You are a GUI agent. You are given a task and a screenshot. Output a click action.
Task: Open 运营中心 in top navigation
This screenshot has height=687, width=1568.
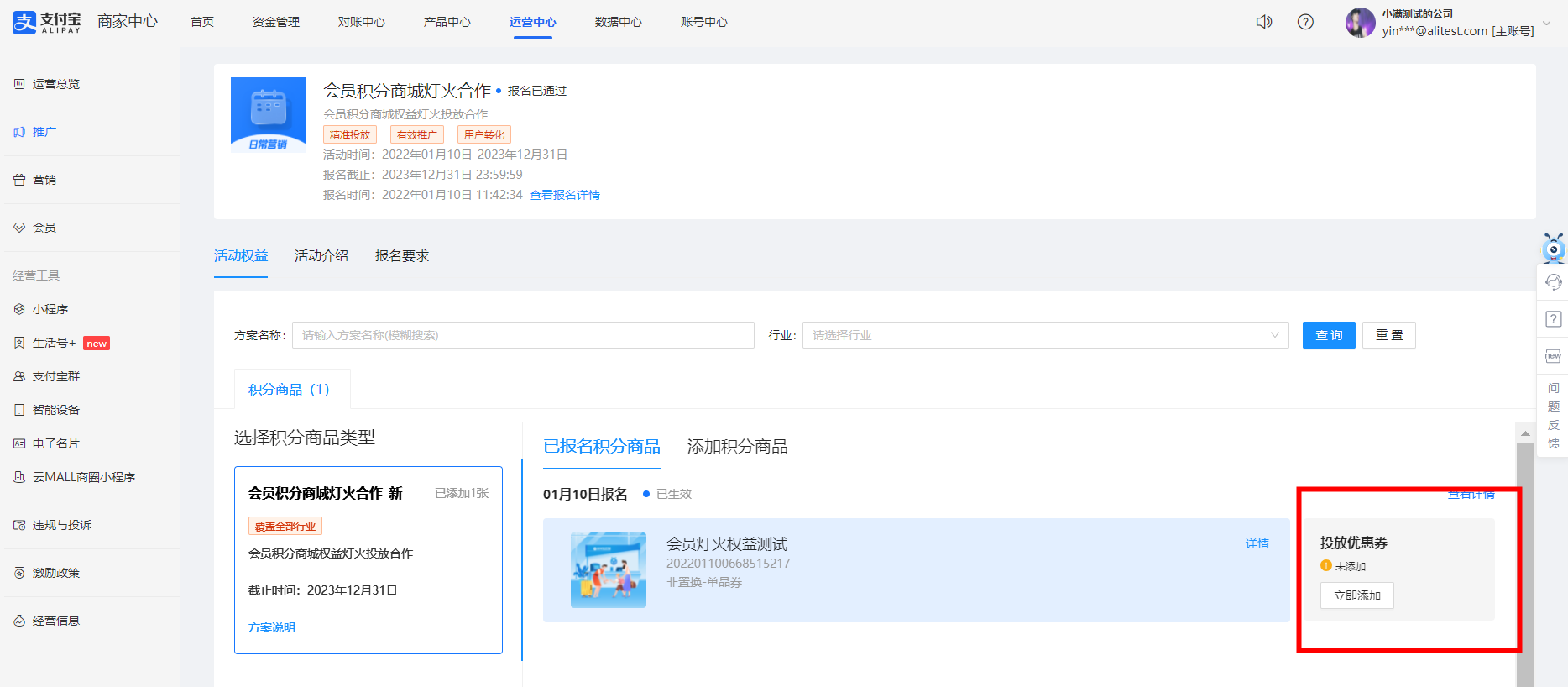tap(533, 22)
